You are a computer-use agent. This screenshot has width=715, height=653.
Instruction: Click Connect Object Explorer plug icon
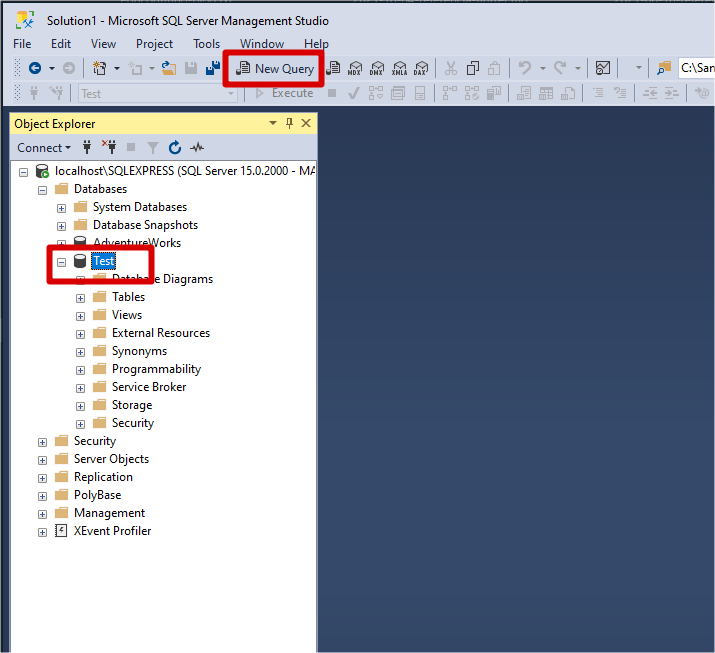coord(87,147)
